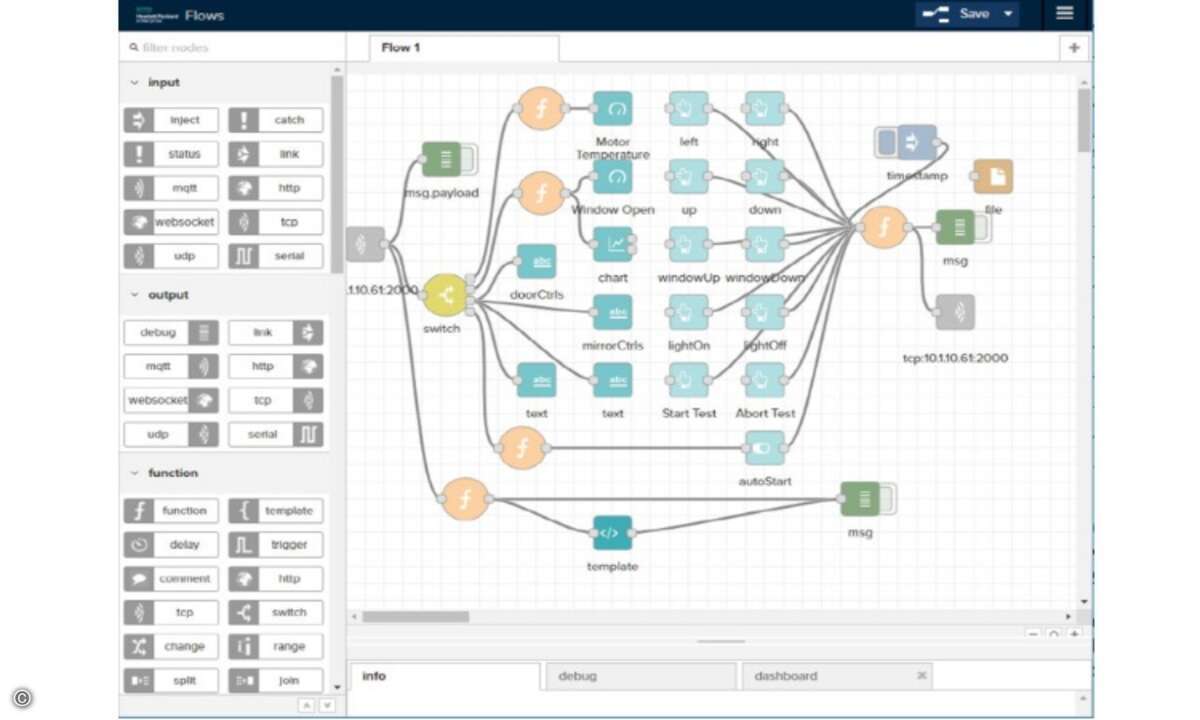The image size is (1200, 720).
Task: Click the Start Test button node
Action: click(688, 380)
